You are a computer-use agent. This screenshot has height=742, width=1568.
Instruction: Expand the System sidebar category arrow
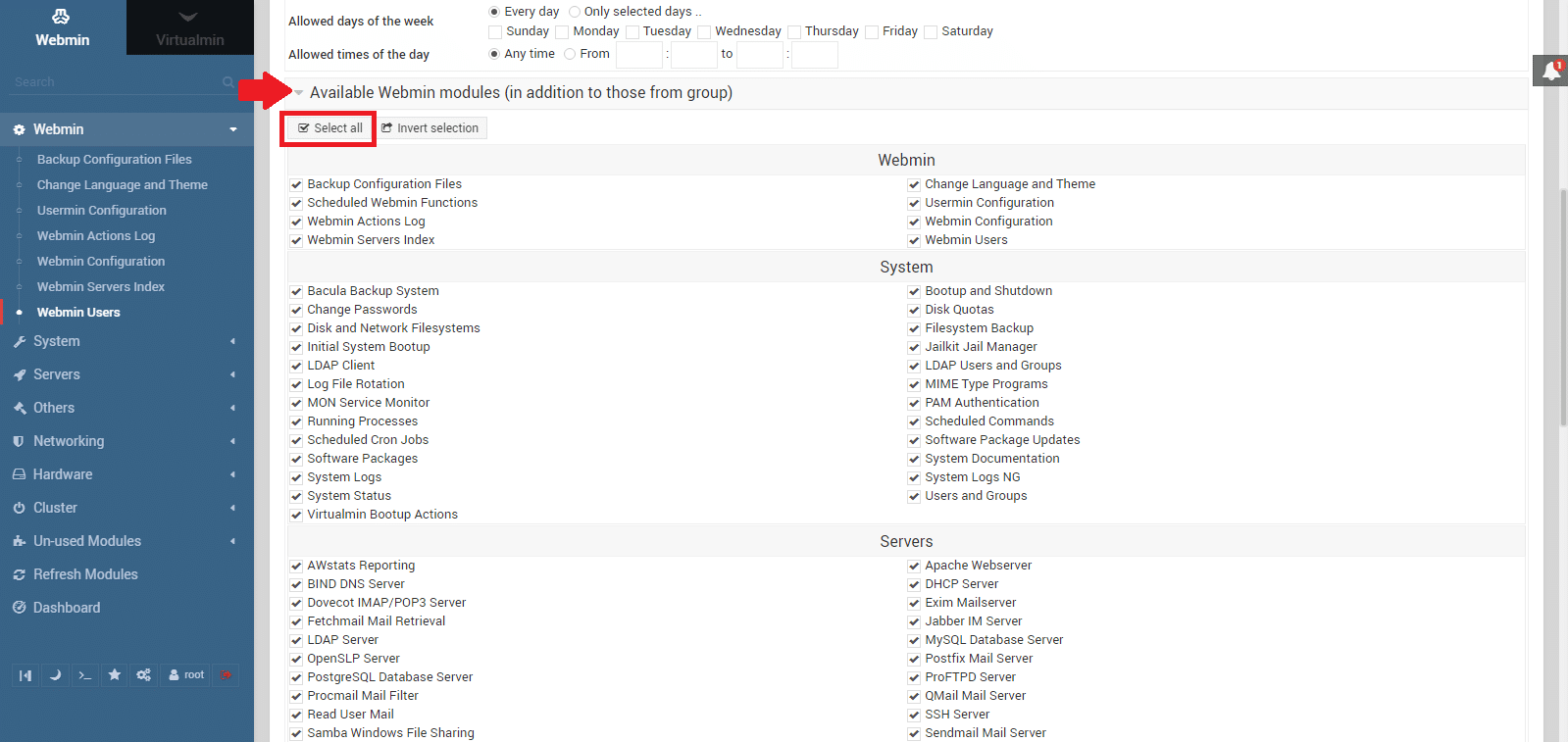click(x=233, y=341)
